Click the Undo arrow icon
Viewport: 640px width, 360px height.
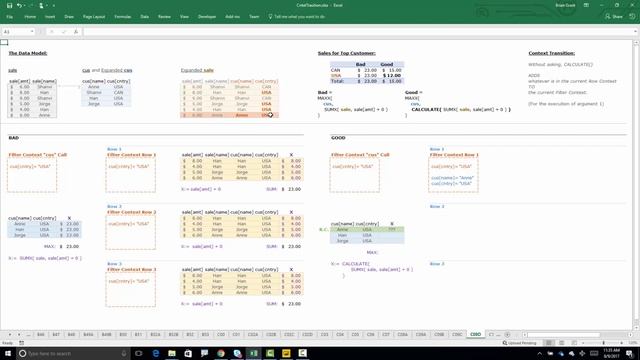tap(19, 6)
